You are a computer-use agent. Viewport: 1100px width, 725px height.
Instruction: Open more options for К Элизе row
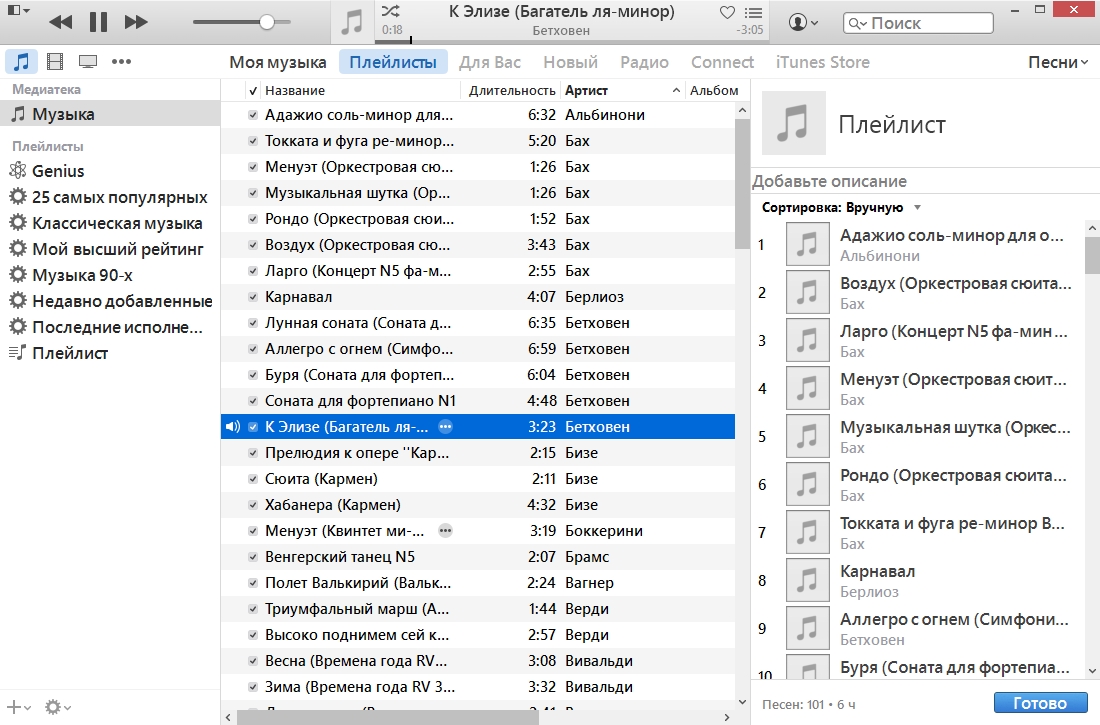coord(445,427)
